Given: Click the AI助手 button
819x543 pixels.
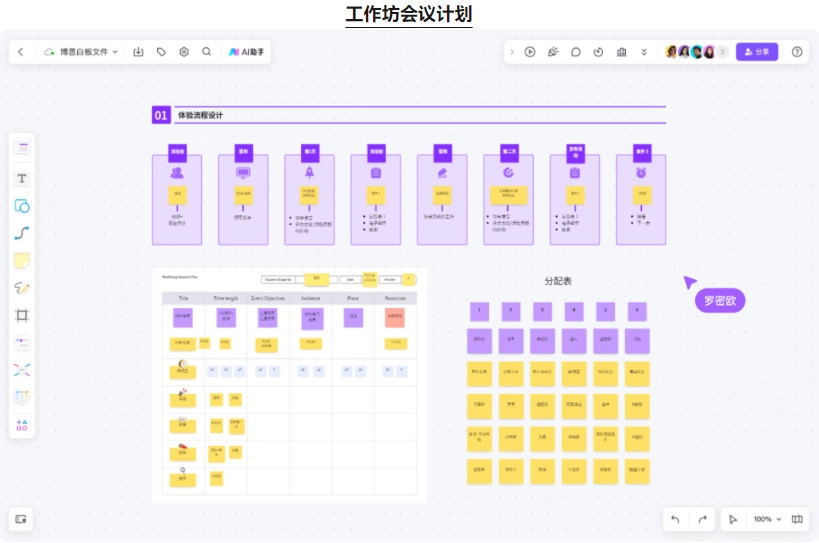Looking at the screenshot, I should 245,52.
